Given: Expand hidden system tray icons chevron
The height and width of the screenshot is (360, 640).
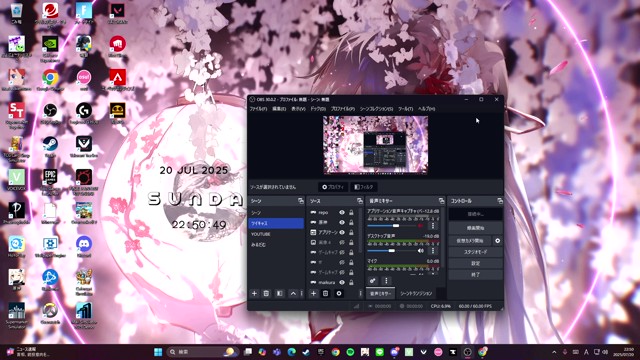Looking at the screenshot, I should (x=554, y=352).
